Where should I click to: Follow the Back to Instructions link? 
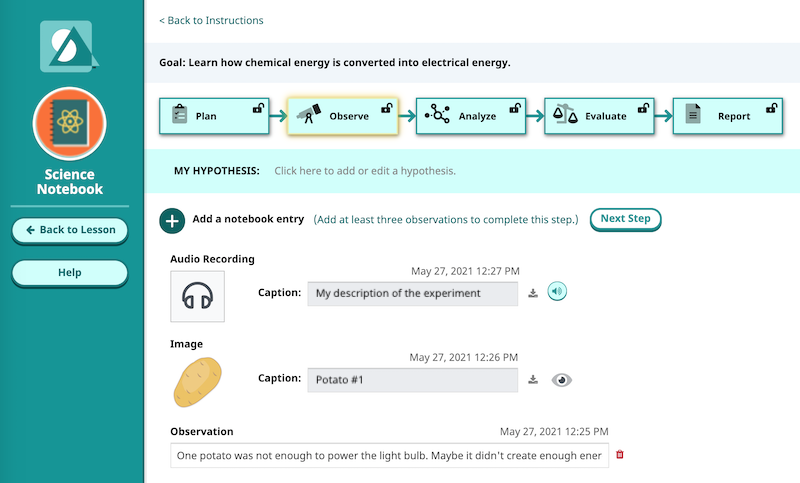point(211,20)
